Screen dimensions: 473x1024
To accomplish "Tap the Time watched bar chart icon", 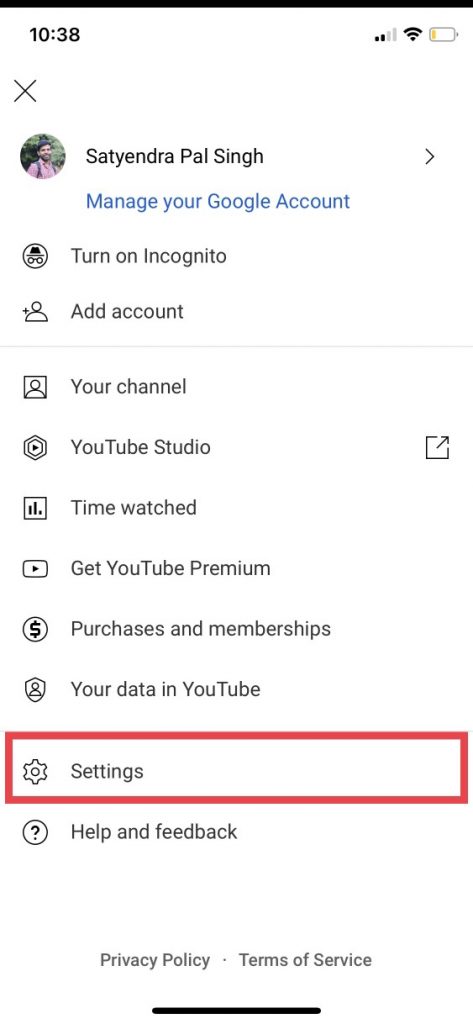I will tap(35, 508).
